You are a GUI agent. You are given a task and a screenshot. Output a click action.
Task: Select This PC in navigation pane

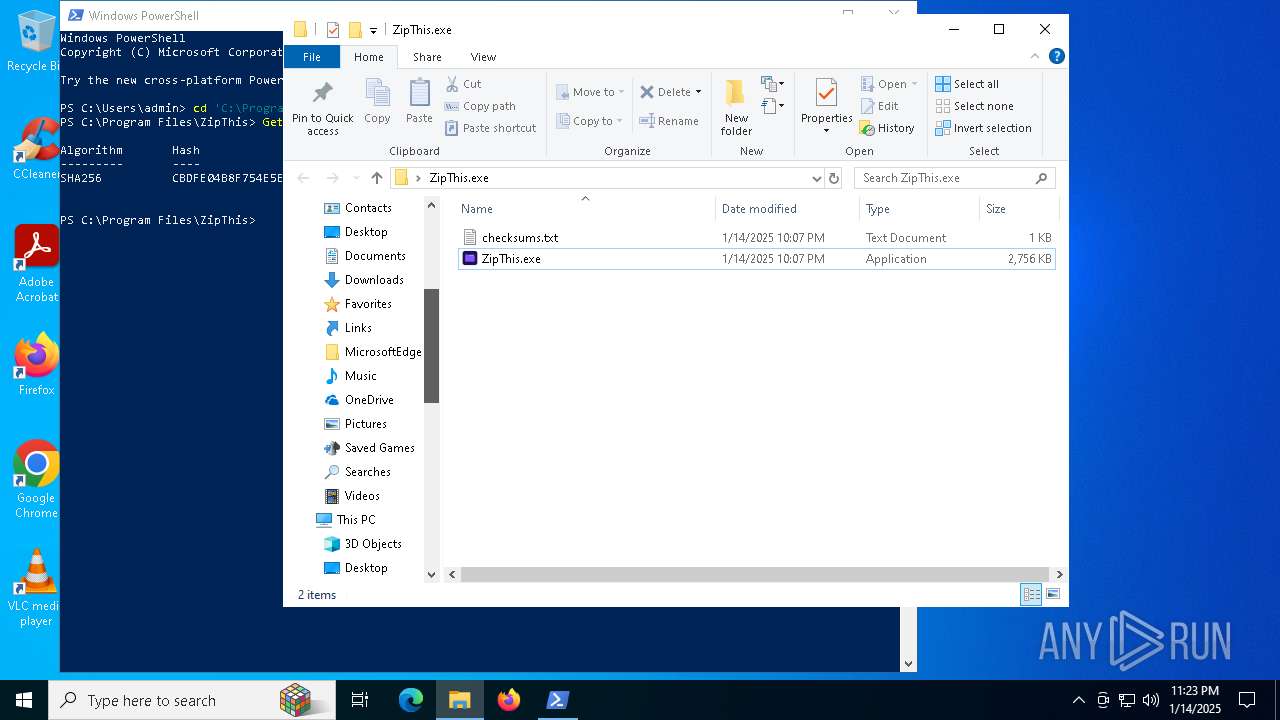tap(355, 520)
